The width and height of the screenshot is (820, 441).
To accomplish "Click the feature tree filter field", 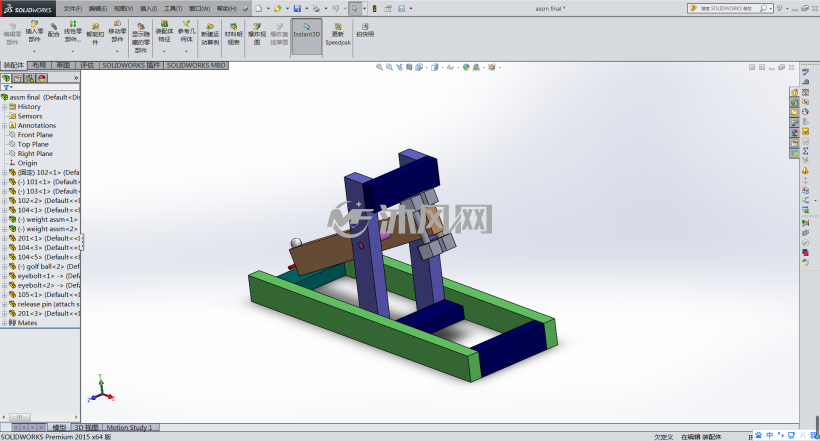I will 40,87.
